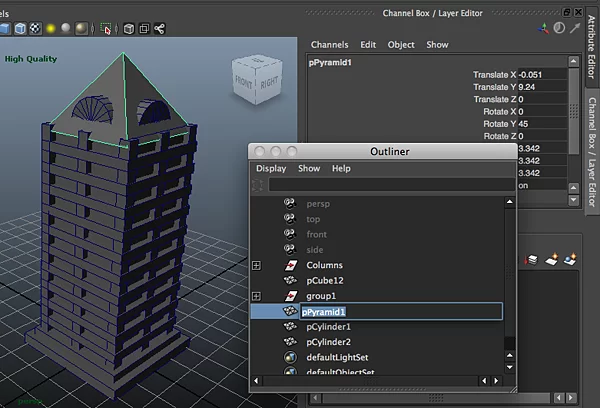The image size is (600, 408).
Task: Select the Translate Z channel label
Action: click(x=495, y=99)
